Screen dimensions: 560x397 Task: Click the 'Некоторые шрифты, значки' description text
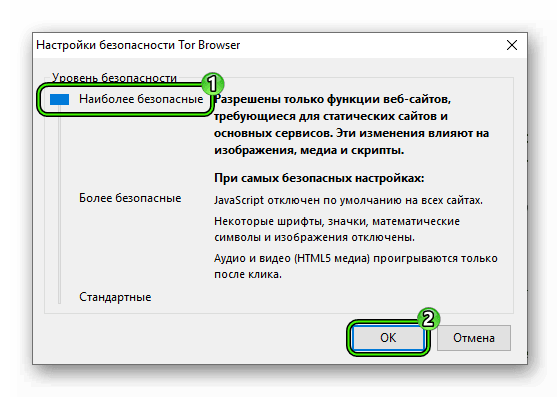337,229
